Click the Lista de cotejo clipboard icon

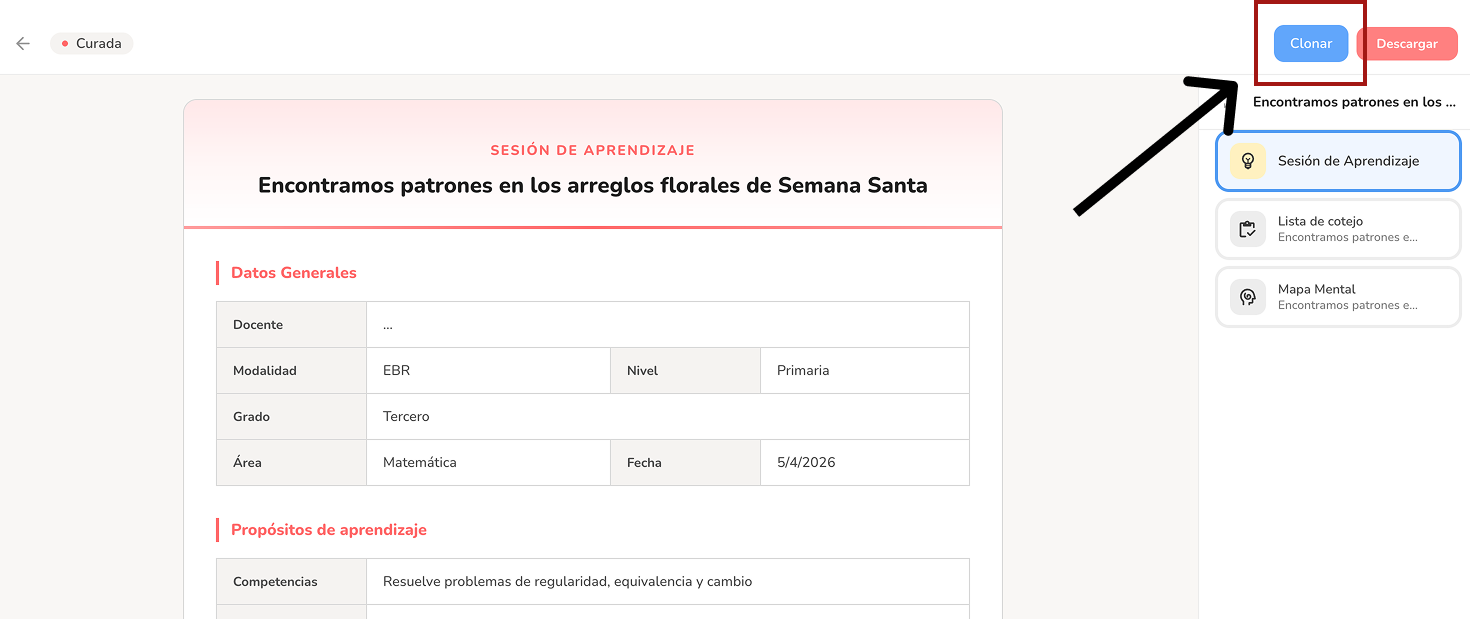[x=1248, y=229]
